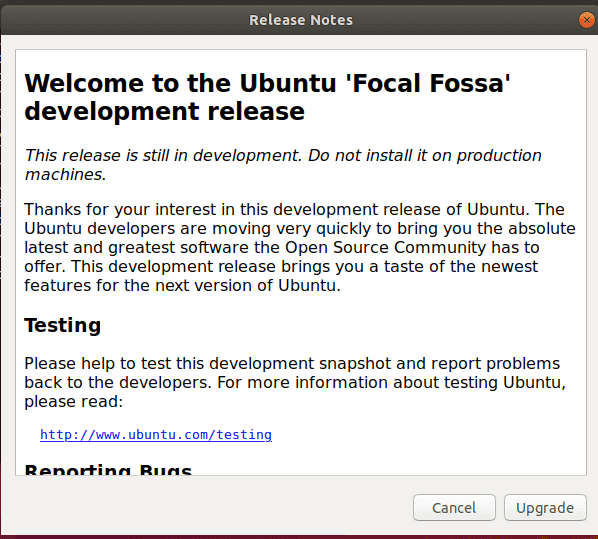The height and width of the screenshot is (539, 598).
Task: Click the 'back to the developers' sentence line
Action: coord(295,382)
